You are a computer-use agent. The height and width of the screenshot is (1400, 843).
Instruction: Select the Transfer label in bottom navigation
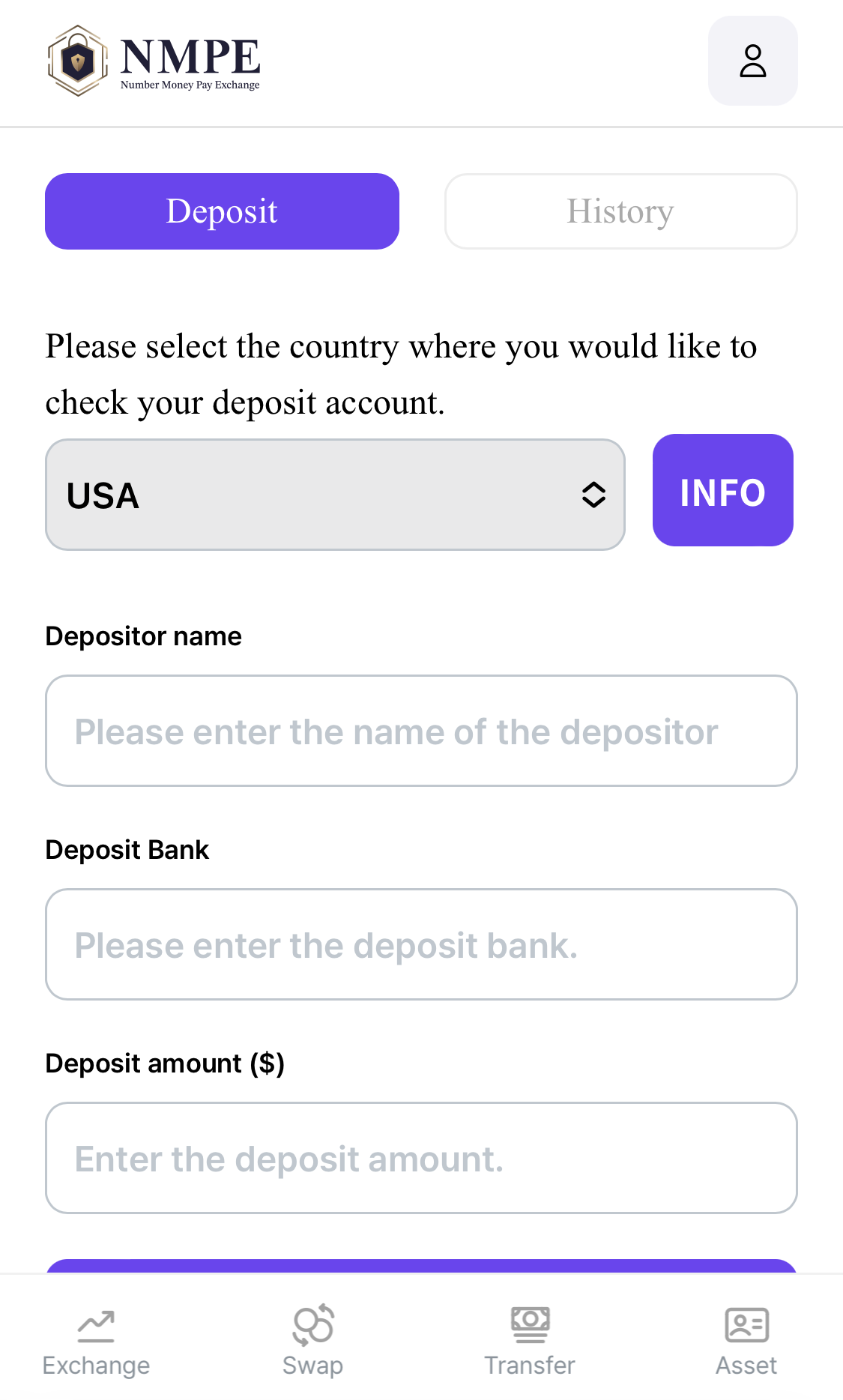point(530,1366)
